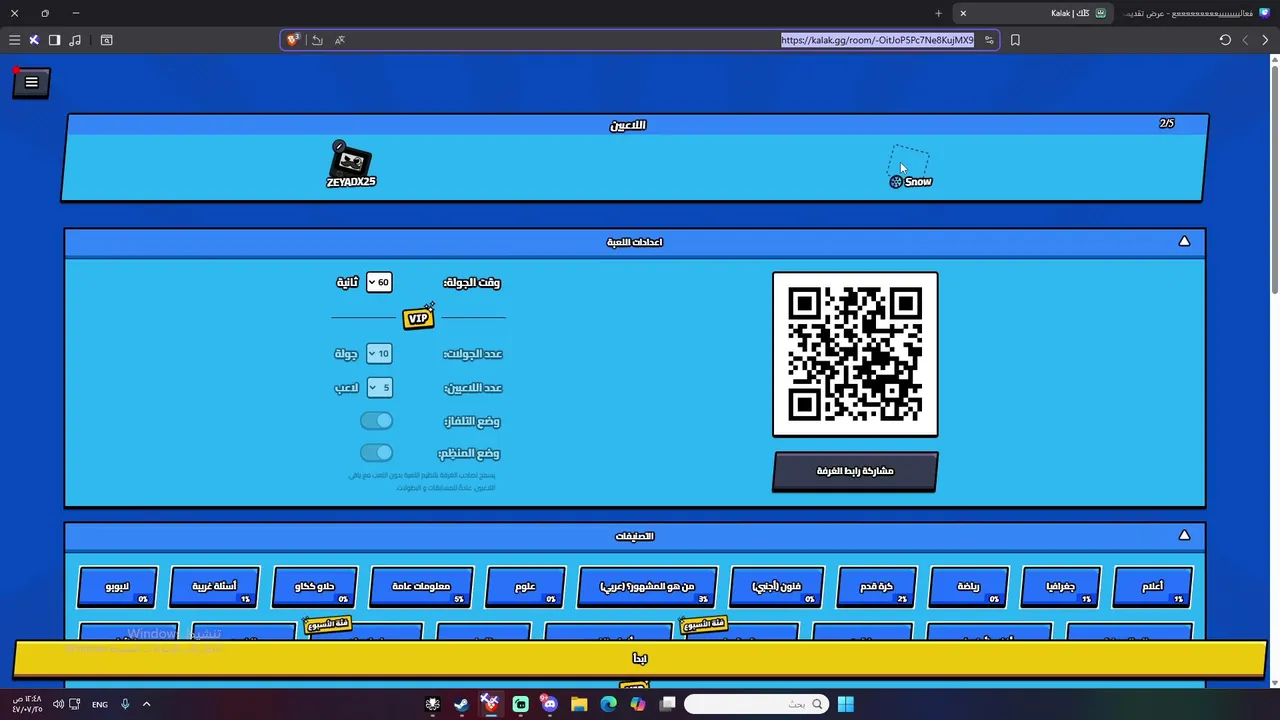
Task: Click the Windows taskbar search box
Action: [x=757, y=704]
